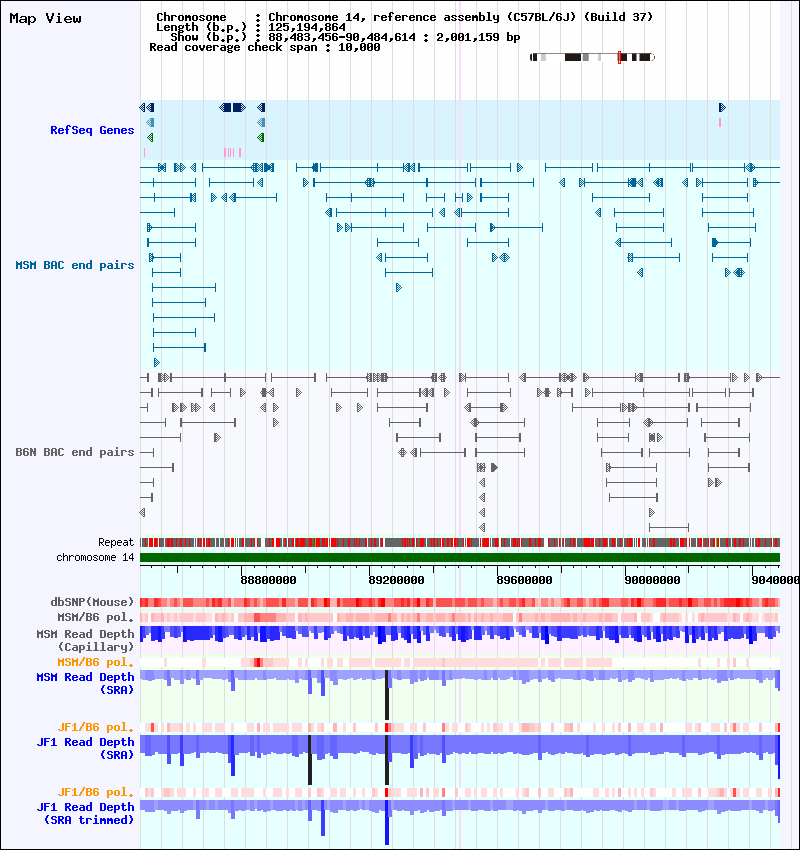Click the black bar in the MSM Read Depth (SRA) track
Screen dimensions: 800x850
tap(387, 695)
